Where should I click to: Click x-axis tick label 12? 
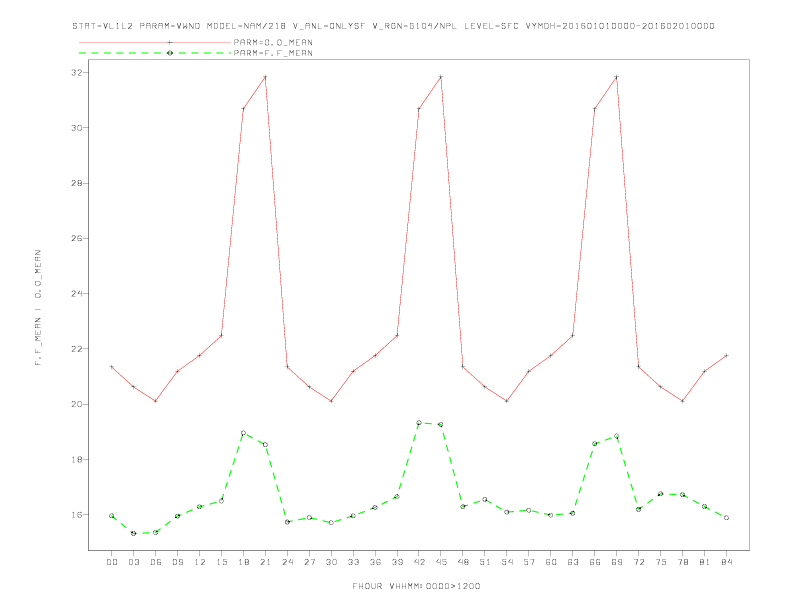click(x=200, y=562)
